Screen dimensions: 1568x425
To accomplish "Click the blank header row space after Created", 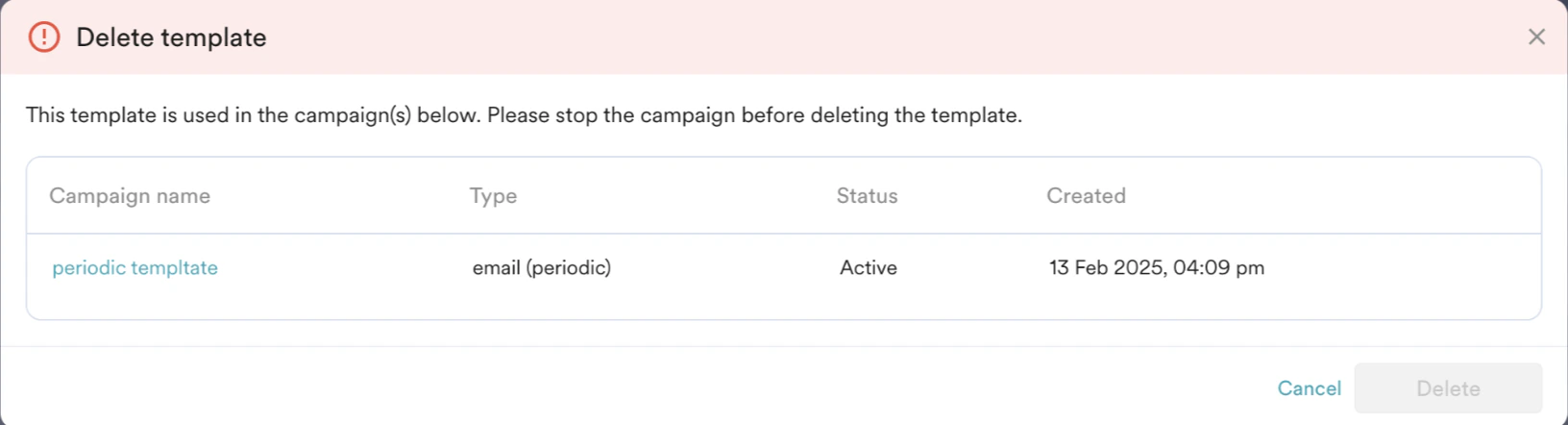I will point(1345,196).
